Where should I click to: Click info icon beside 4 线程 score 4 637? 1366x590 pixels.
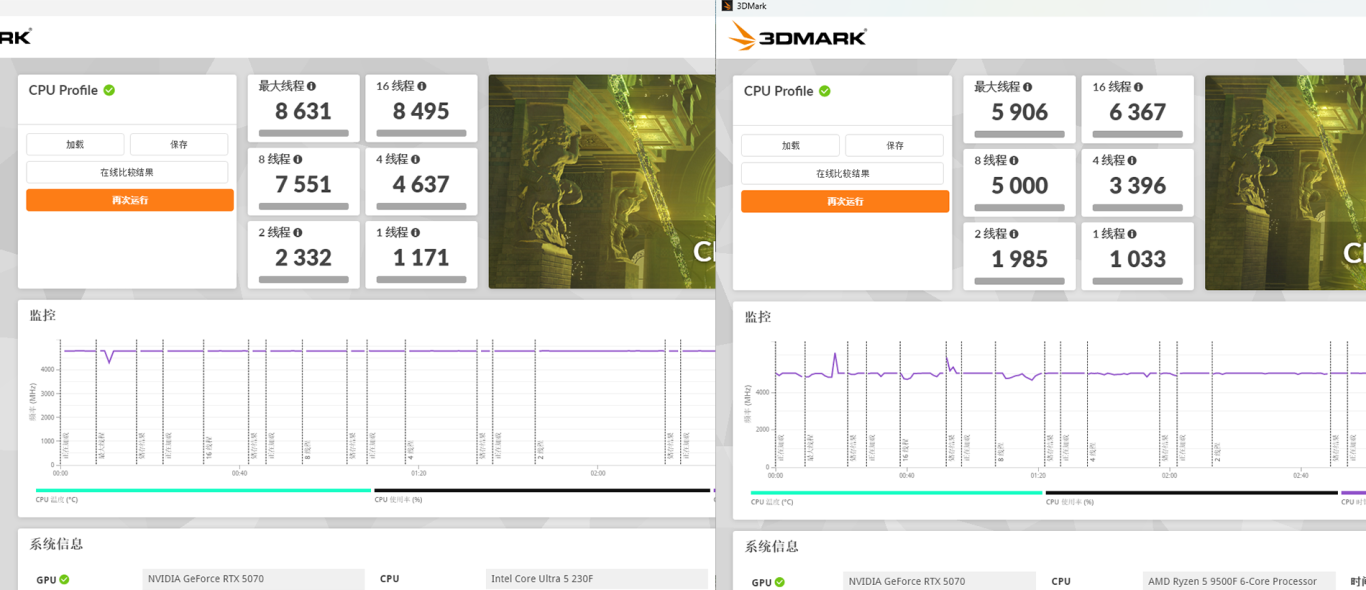[416, 160]
